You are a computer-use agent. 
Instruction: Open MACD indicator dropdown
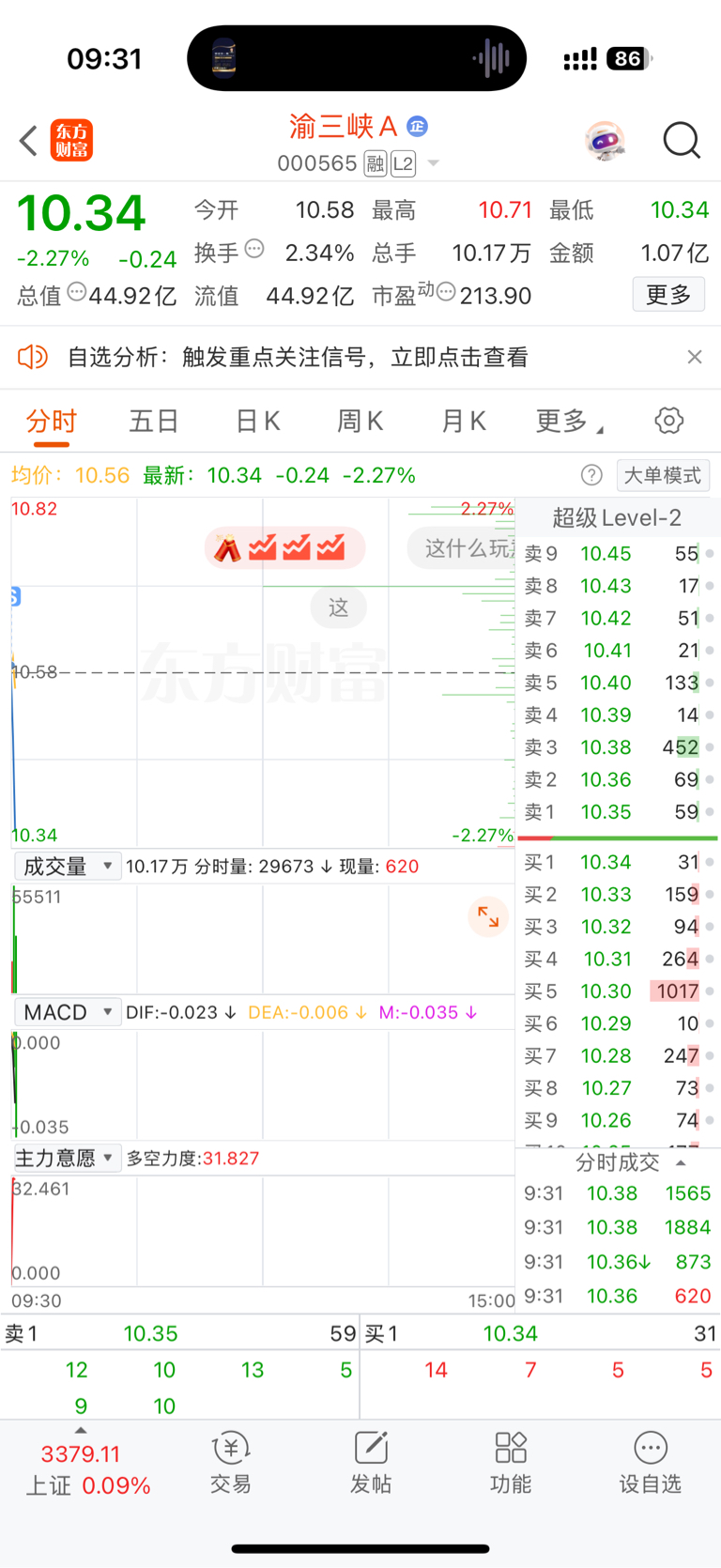click(x=68, y=1012)
